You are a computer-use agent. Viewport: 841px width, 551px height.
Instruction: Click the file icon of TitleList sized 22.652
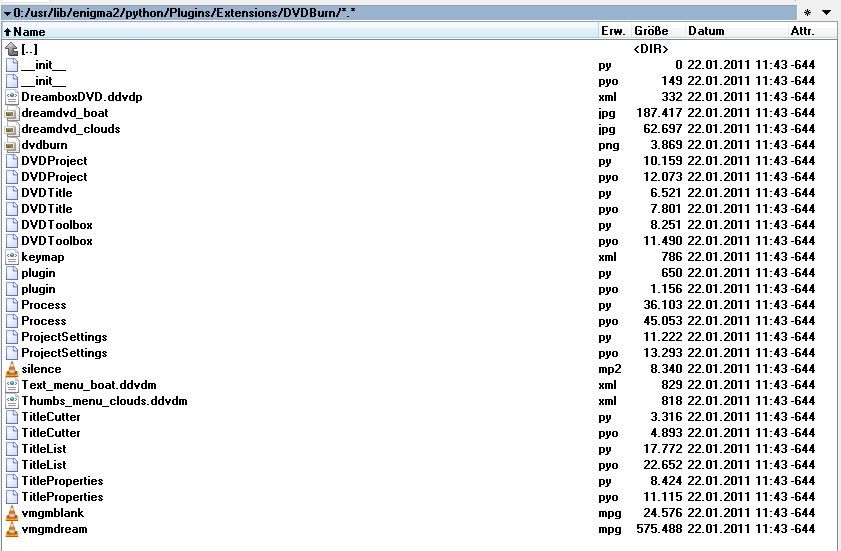click(11, 465)
